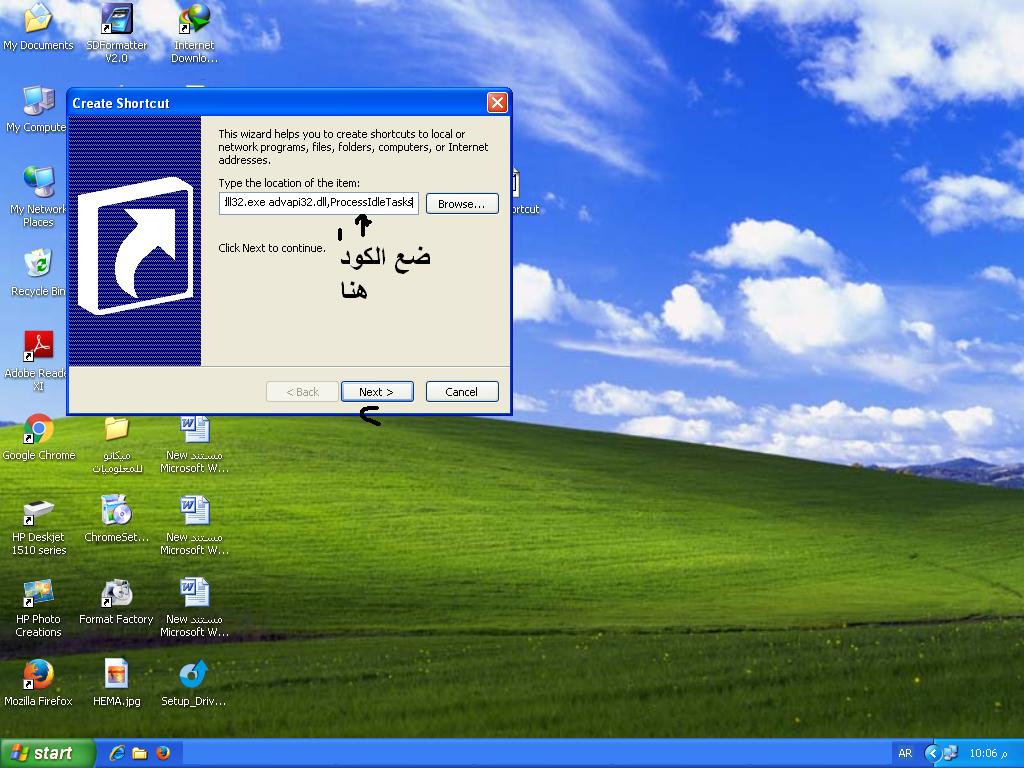Select New Microsoft Word document beside Format Factory
This screenshot has height=768, width=1024.
click(x=194, y=608)
